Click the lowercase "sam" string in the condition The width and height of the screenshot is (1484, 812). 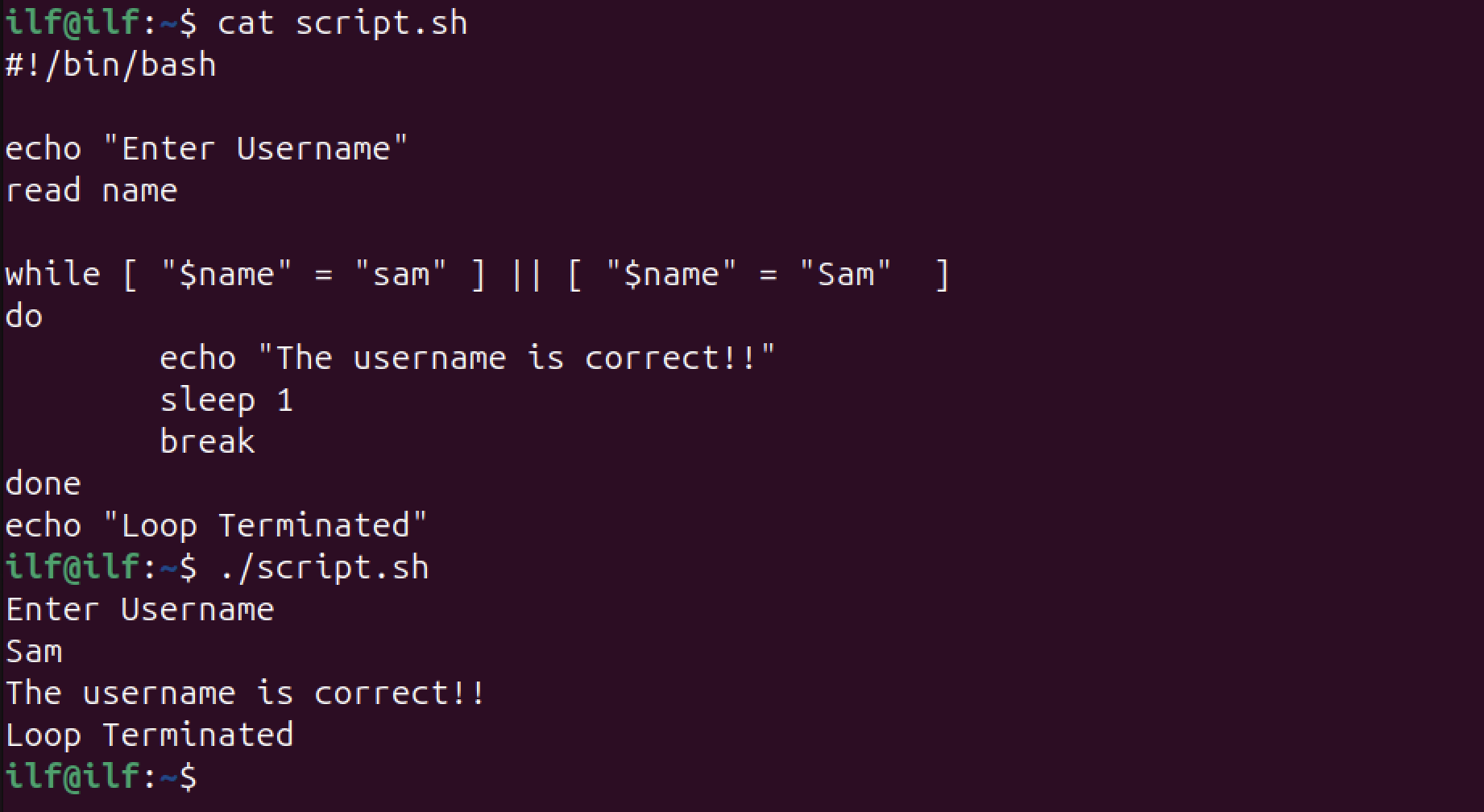(x=400, y=275)
